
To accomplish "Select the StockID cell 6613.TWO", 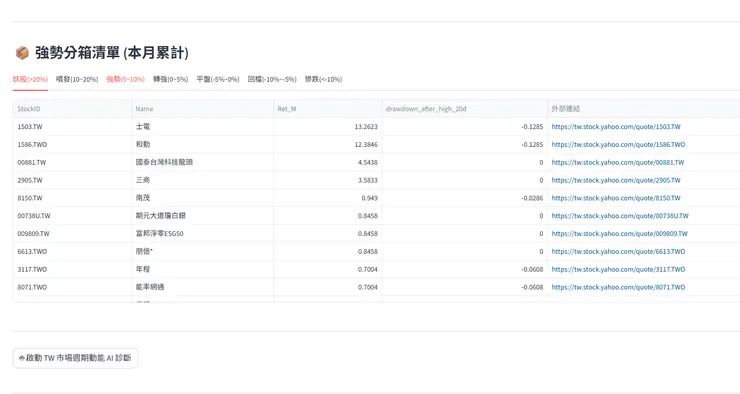I will (72, 251).
